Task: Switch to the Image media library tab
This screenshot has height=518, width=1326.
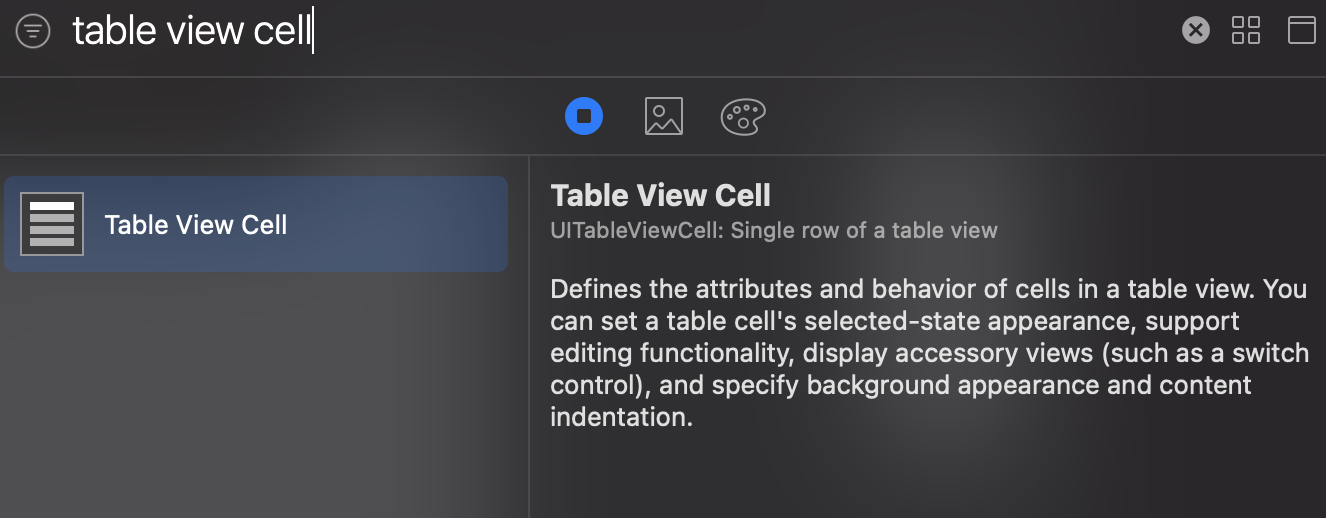Action: [663, 116]
